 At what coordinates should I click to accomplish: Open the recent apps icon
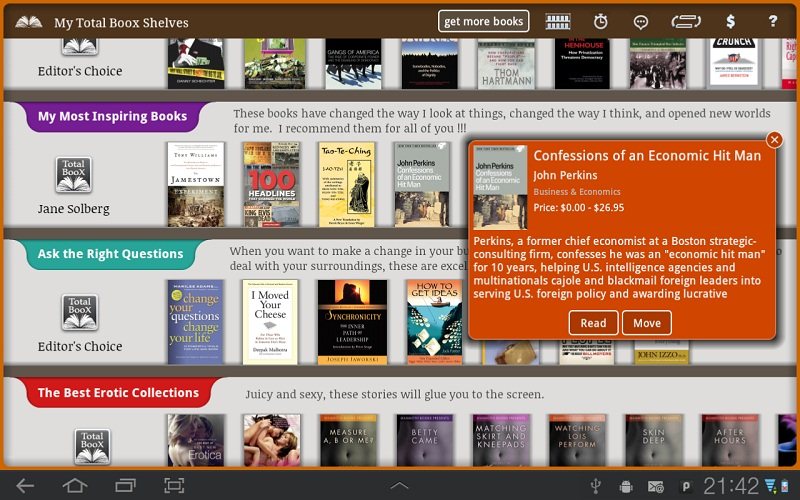125,486
